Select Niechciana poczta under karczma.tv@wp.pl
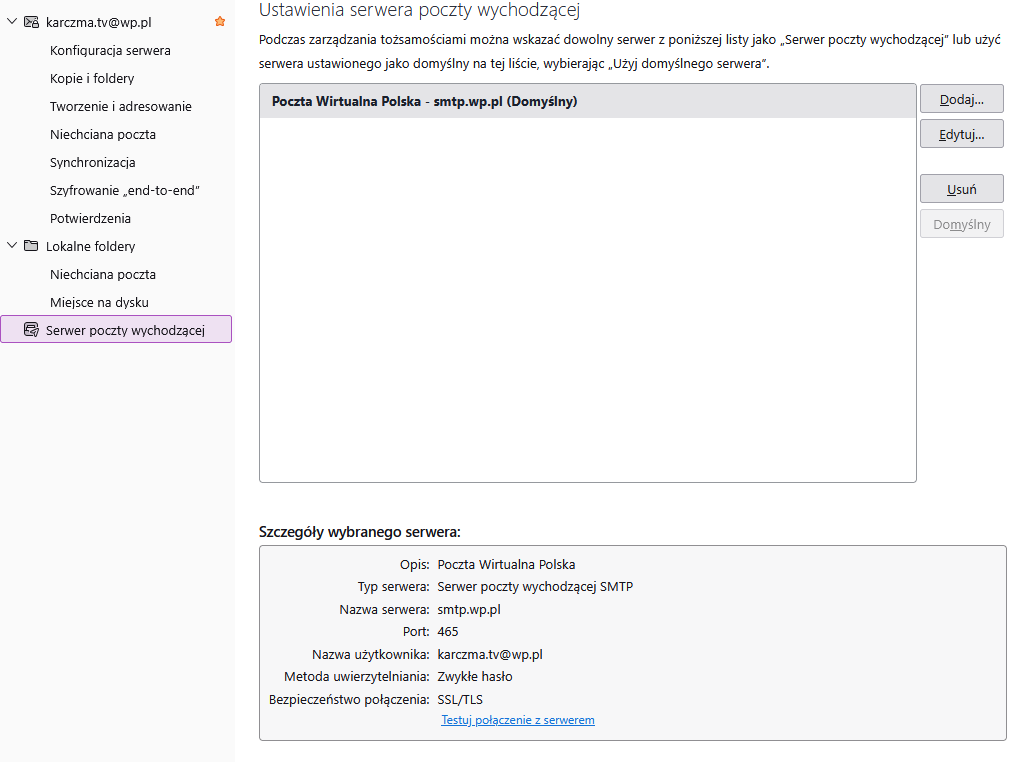The height and width of the screenshot is (762, 1031). tap(103, 134)
